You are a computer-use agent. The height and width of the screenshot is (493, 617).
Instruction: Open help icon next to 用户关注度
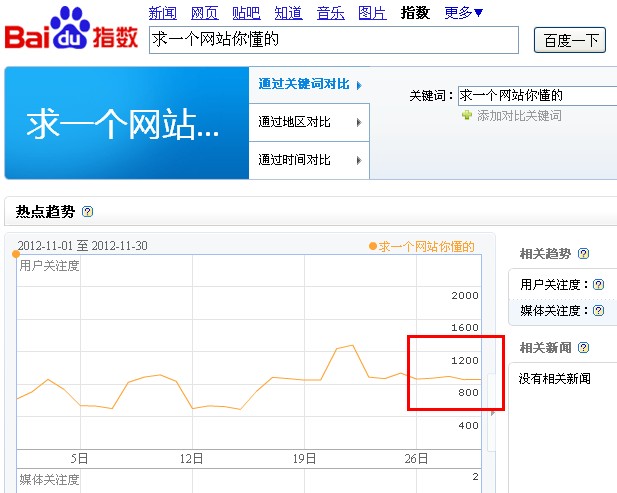tap(598, 285)
